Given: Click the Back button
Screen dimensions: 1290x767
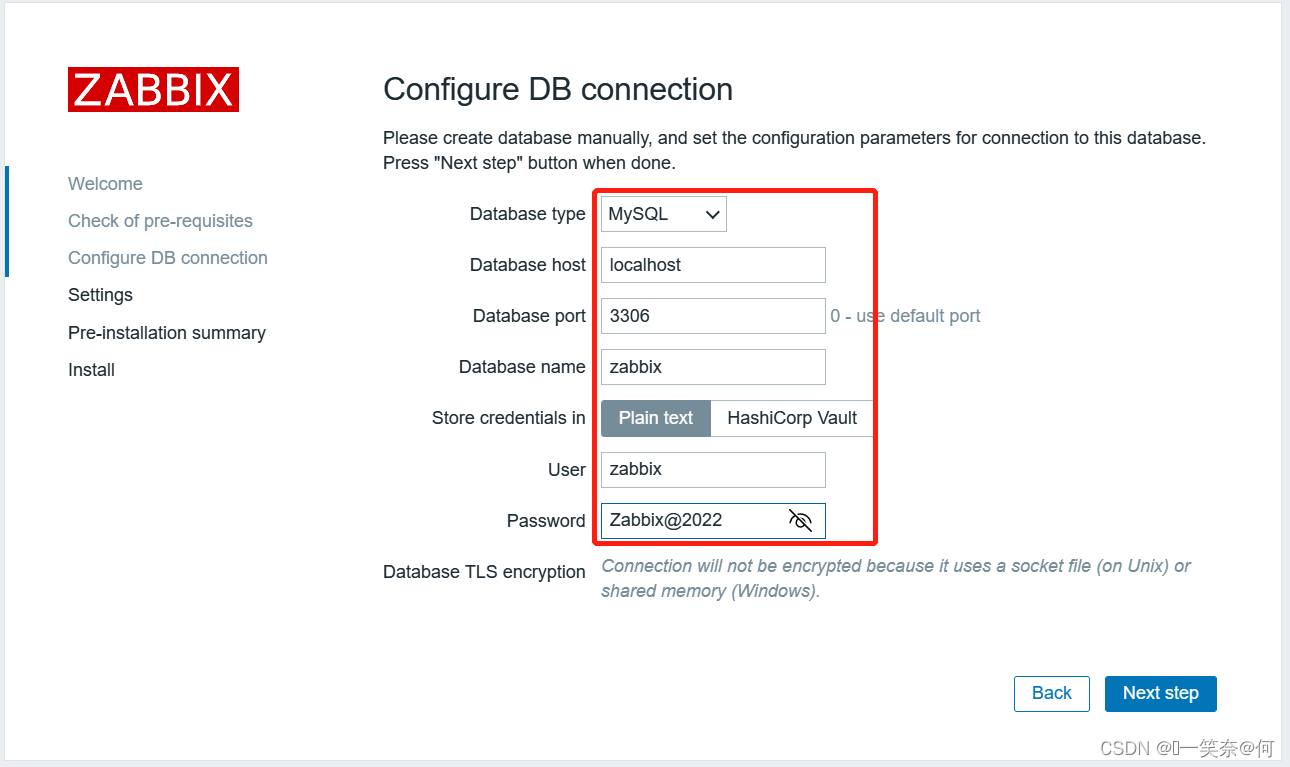Looking at the screenshot, I should click(x=1052, y=693).
